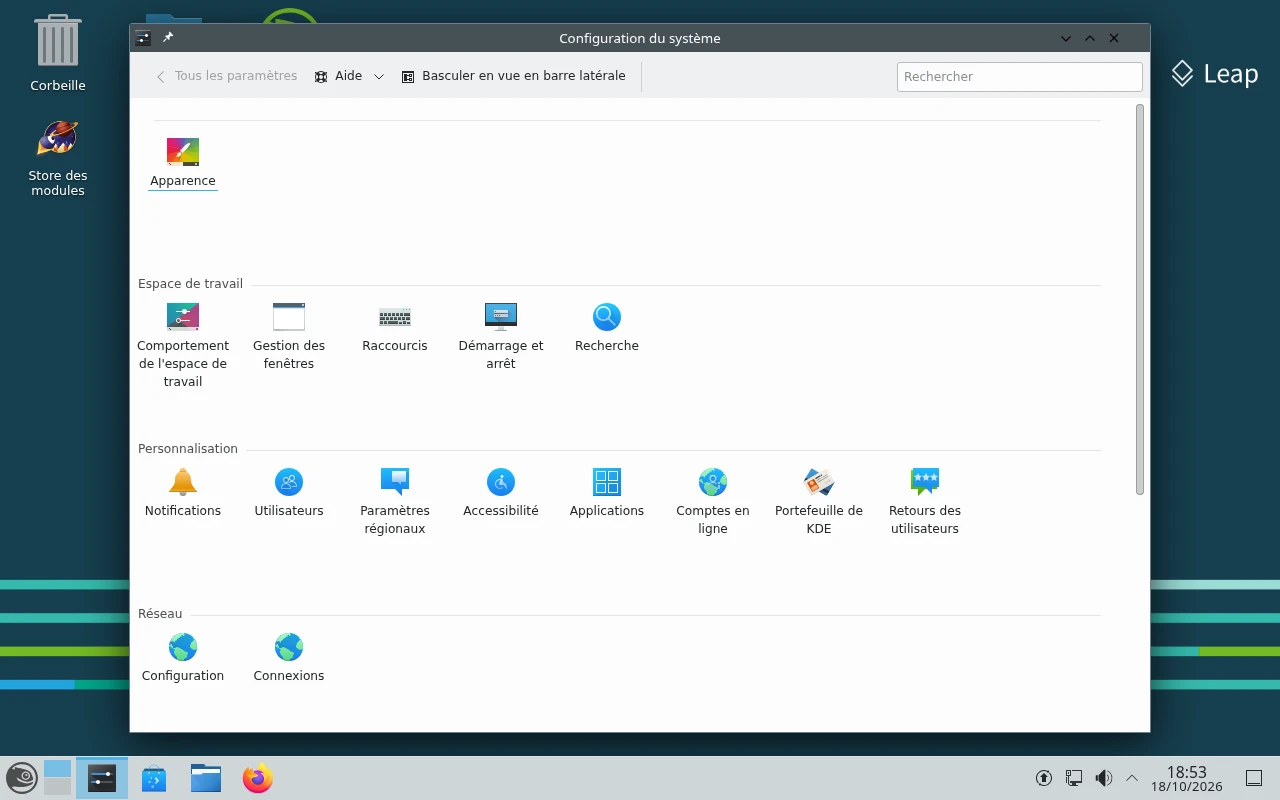Open Retours des utilisateurs settings
The height and width of the screenshot is (800, 1280).
pos(925,501)
